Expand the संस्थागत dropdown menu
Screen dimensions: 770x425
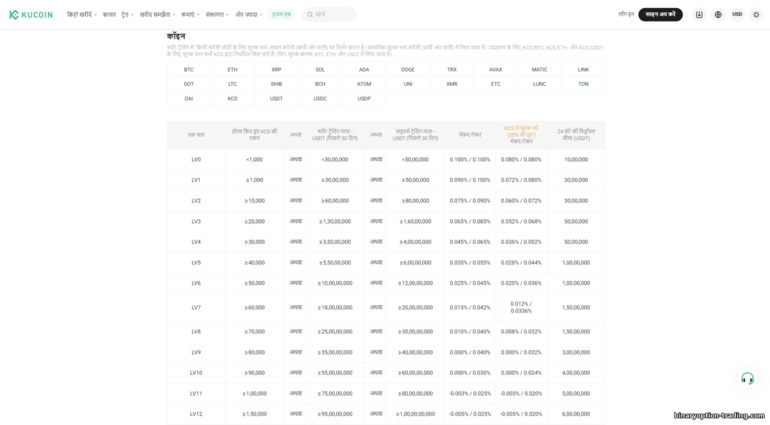(217, 15)
